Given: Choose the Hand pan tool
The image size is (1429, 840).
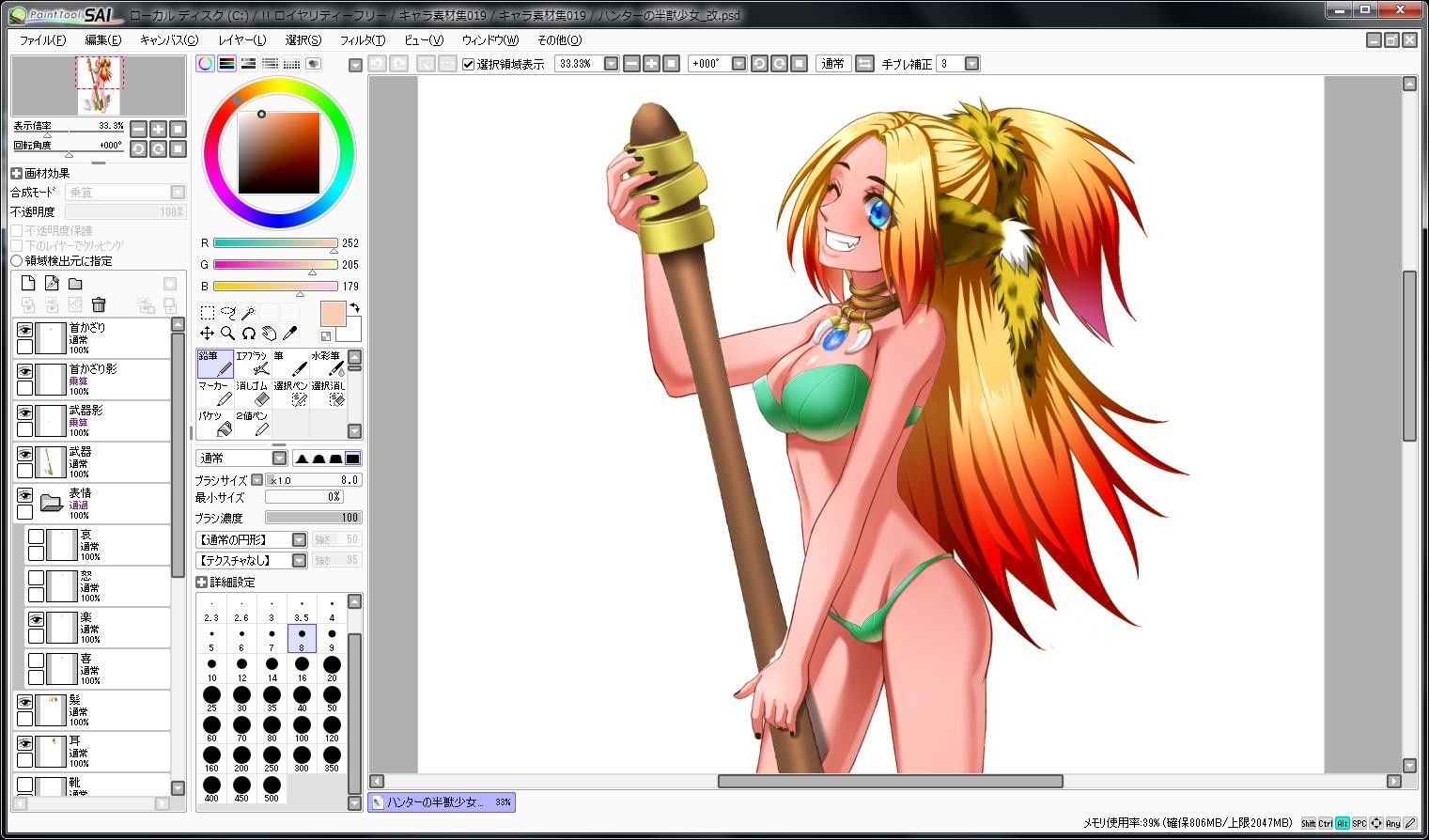Looking at the screenshot, I should 269,333.
